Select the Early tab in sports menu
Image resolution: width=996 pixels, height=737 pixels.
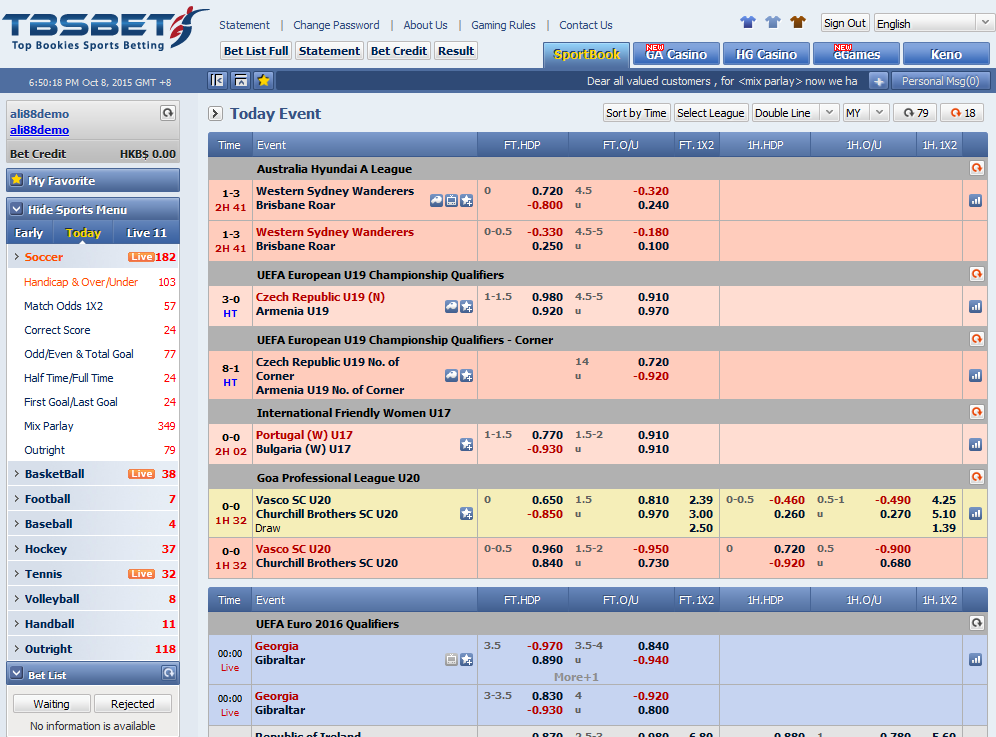[x=29, y=233]
